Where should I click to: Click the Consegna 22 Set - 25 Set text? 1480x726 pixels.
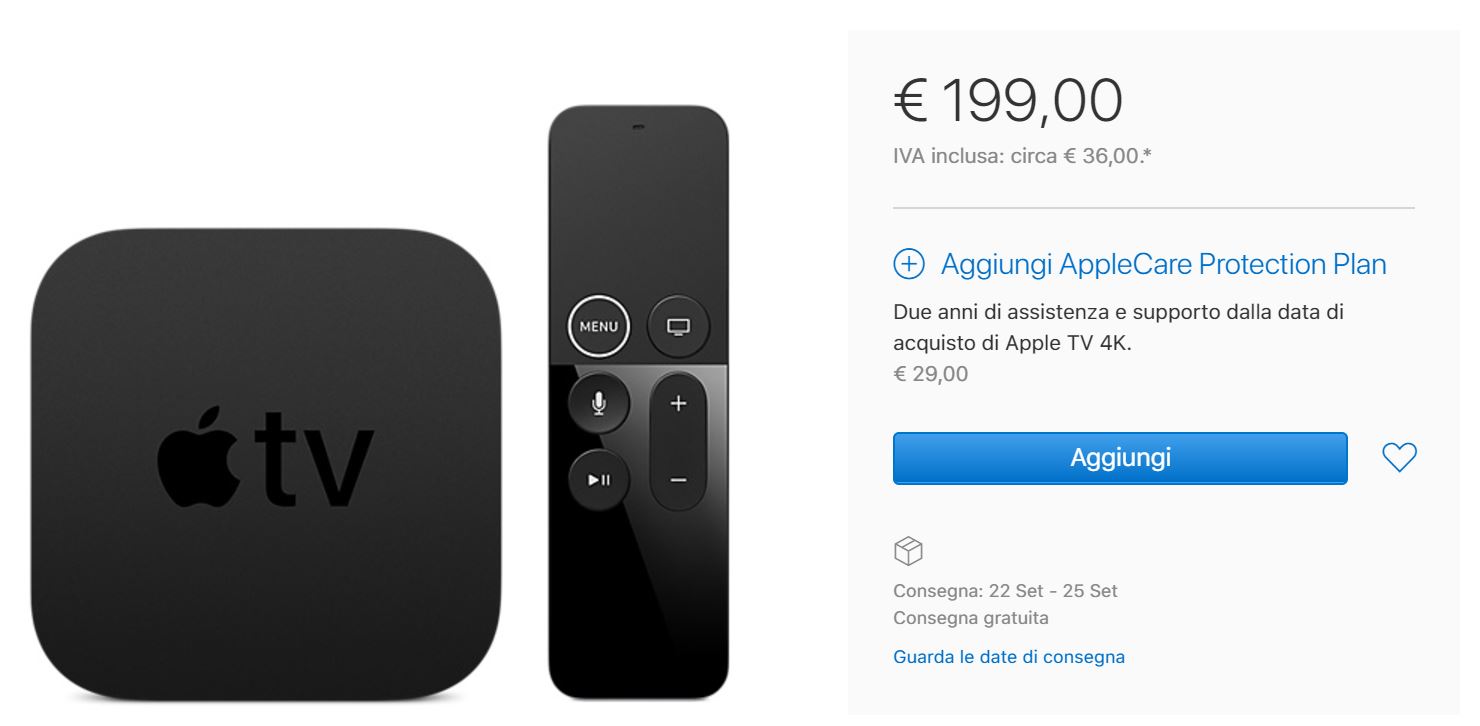(x=1005, y=590)
